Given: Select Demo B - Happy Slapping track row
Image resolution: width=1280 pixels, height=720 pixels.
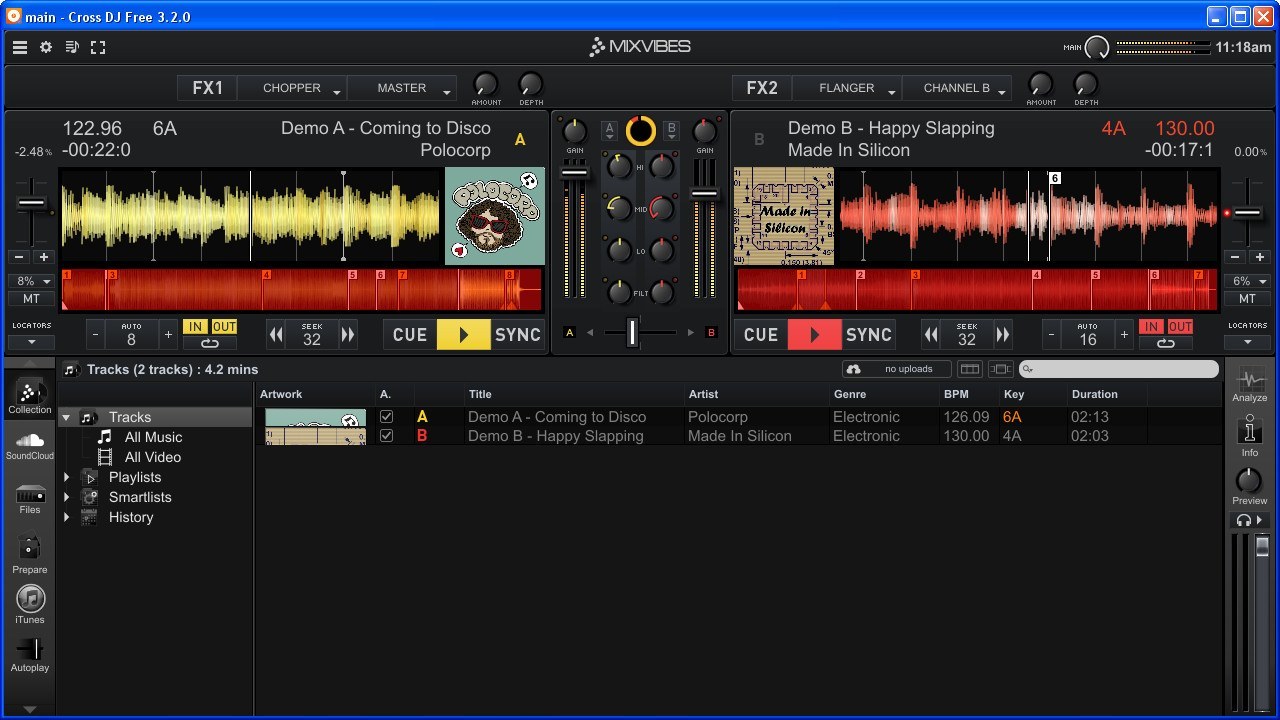Looking at the screenshot, I should [x=739, y=436].
